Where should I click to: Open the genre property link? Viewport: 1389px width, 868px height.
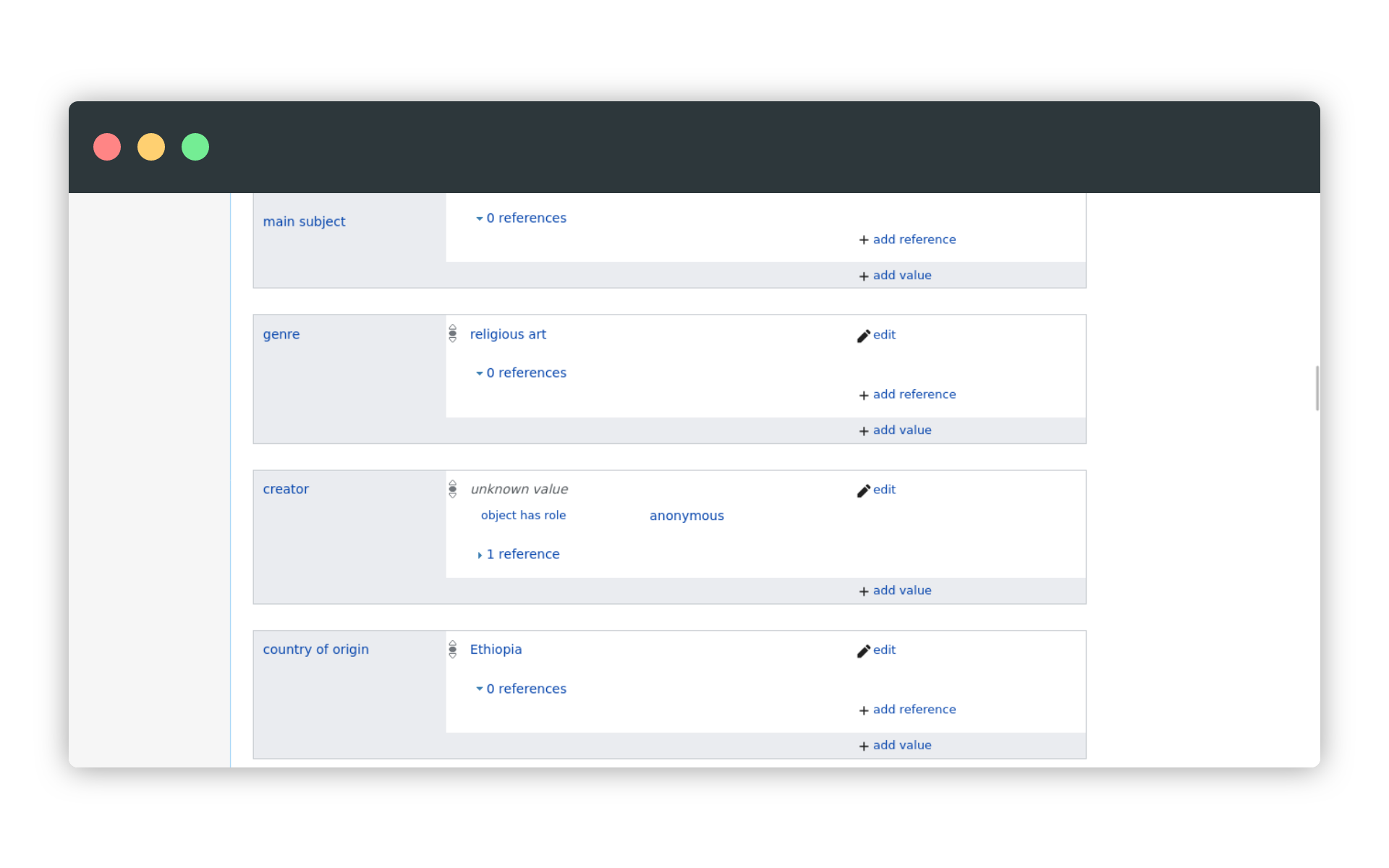(x=281, y=334)
